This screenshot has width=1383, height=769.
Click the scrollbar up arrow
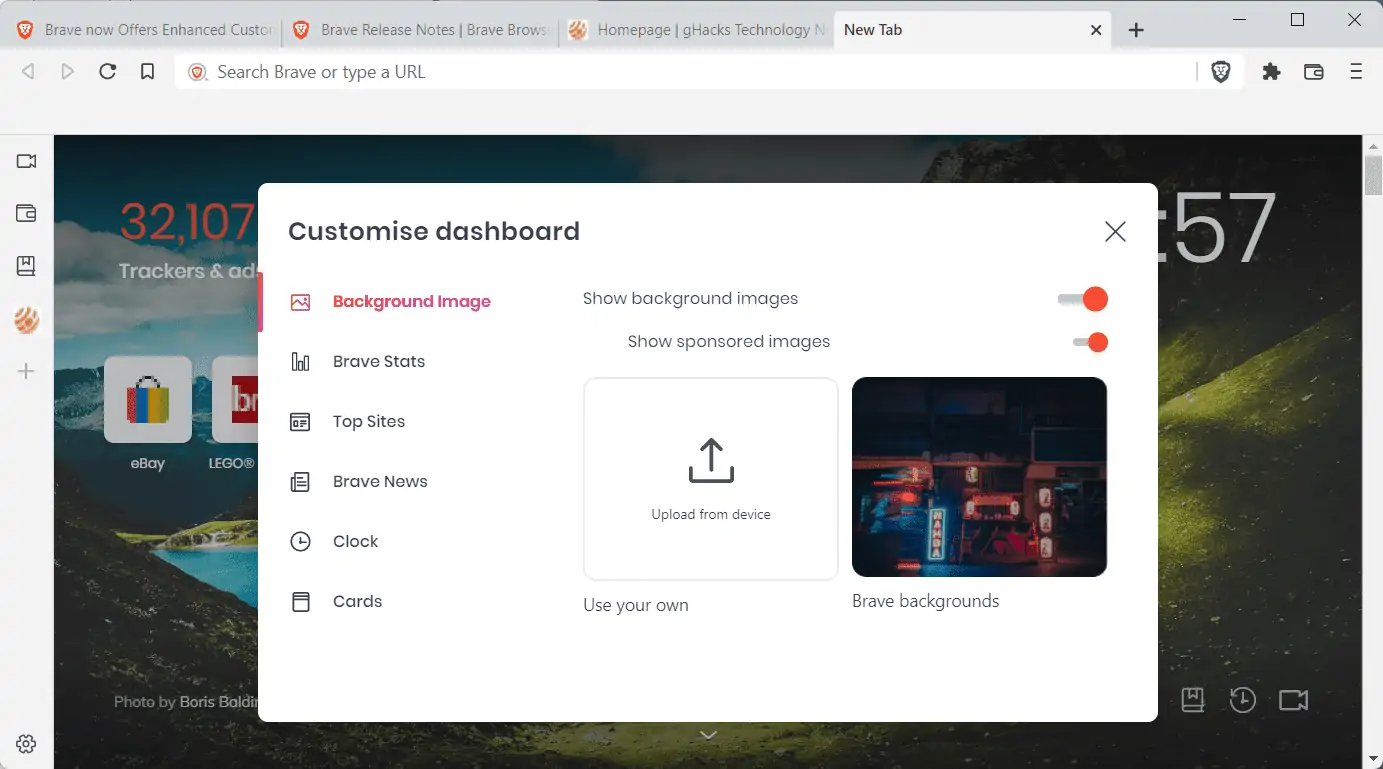1373,146
